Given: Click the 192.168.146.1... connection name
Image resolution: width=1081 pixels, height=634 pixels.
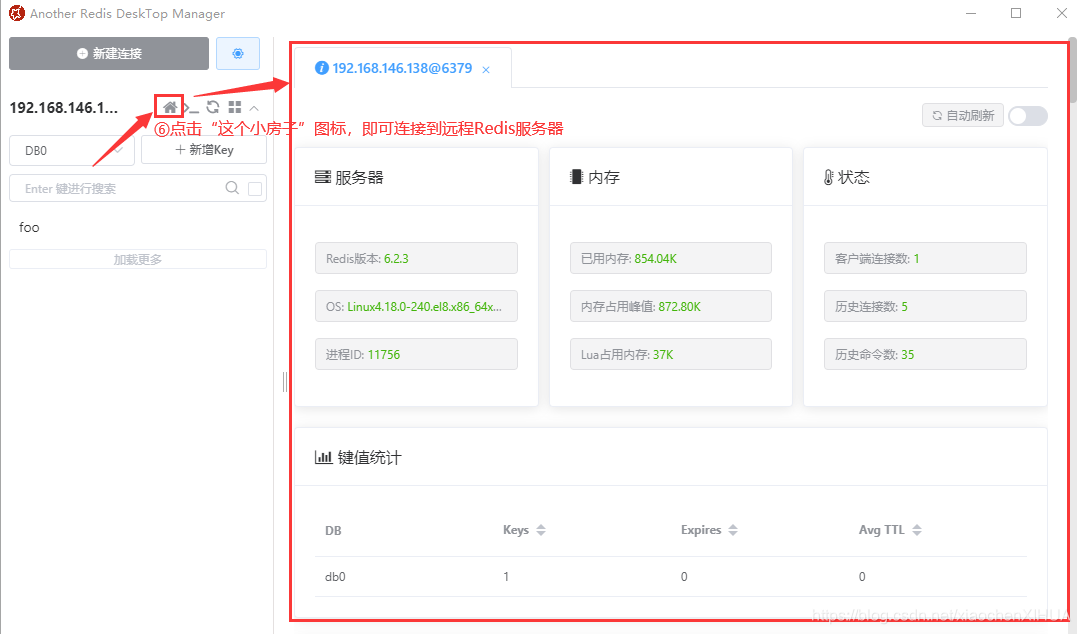Looking at the screenshot, I should [63, 108].
